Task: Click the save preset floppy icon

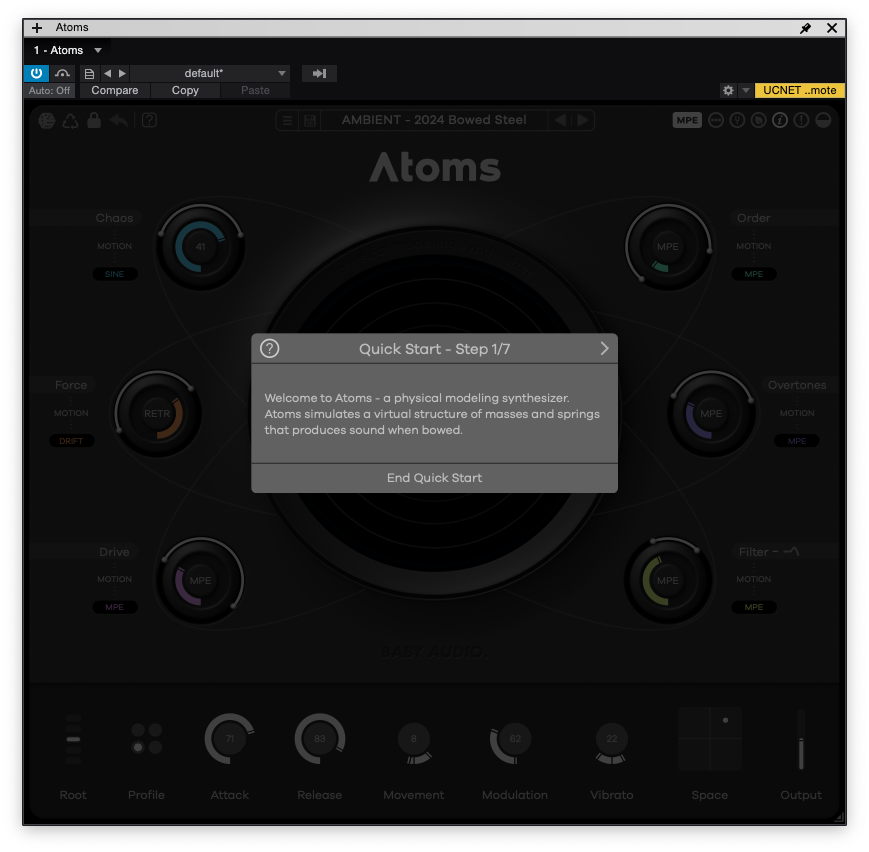Action: [x=310, y=120]
